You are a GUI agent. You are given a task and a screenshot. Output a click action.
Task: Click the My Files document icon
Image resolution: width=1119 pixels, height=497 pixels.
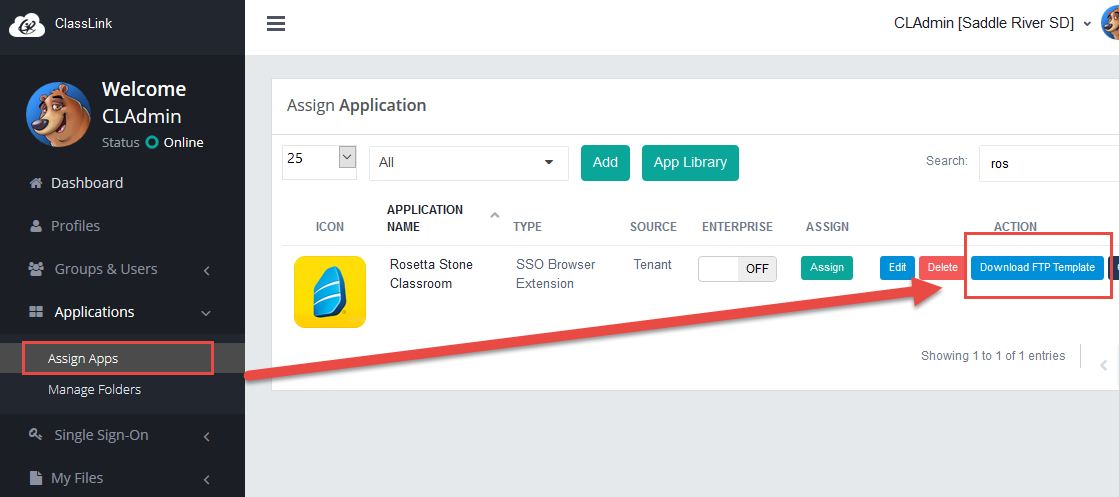[36, 478]
